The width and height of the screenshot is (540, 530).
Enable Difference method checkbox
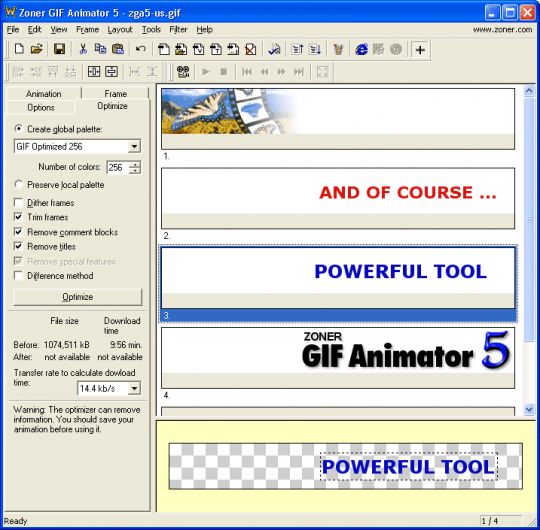[x=18, y=276]
